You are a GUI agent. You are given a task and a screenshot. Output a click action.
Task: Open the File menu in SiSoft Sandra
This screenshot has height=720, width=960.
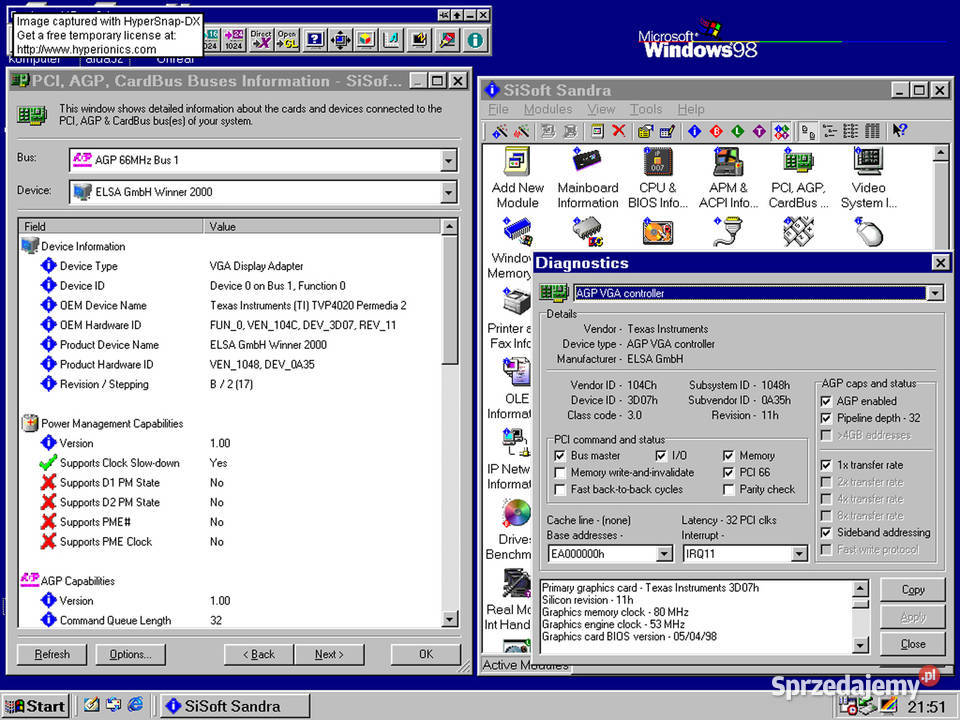[498, 109]
